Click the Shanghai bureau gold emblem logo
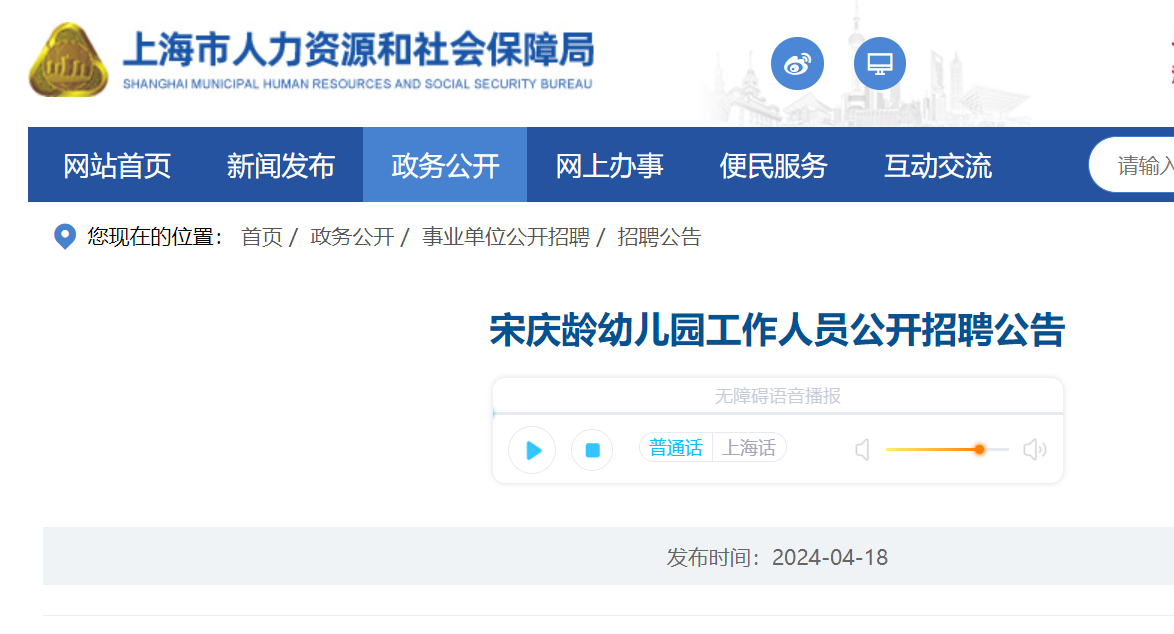Image resolution: width=1174 pixels, height=634 pixels. point(68,60)
